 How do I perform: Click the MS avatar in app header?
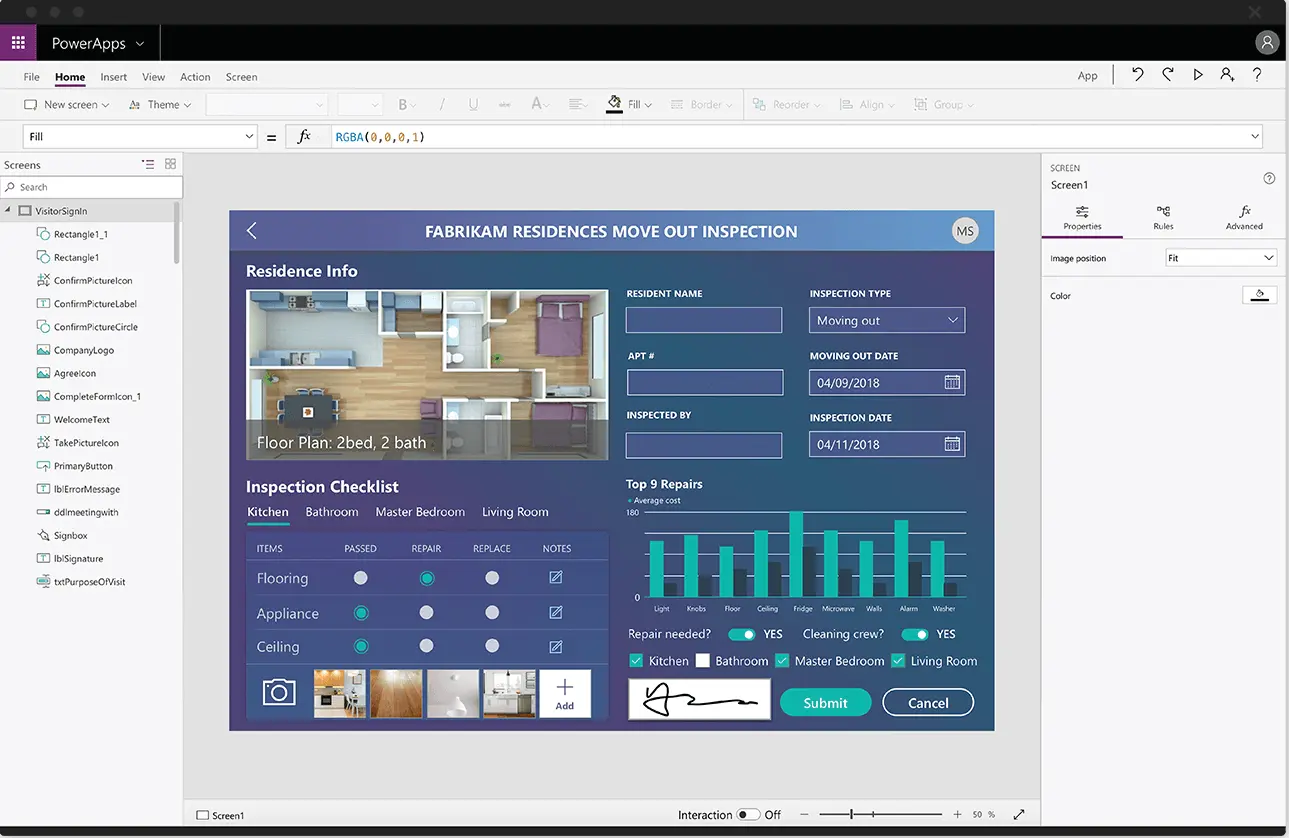coord(964,231)
